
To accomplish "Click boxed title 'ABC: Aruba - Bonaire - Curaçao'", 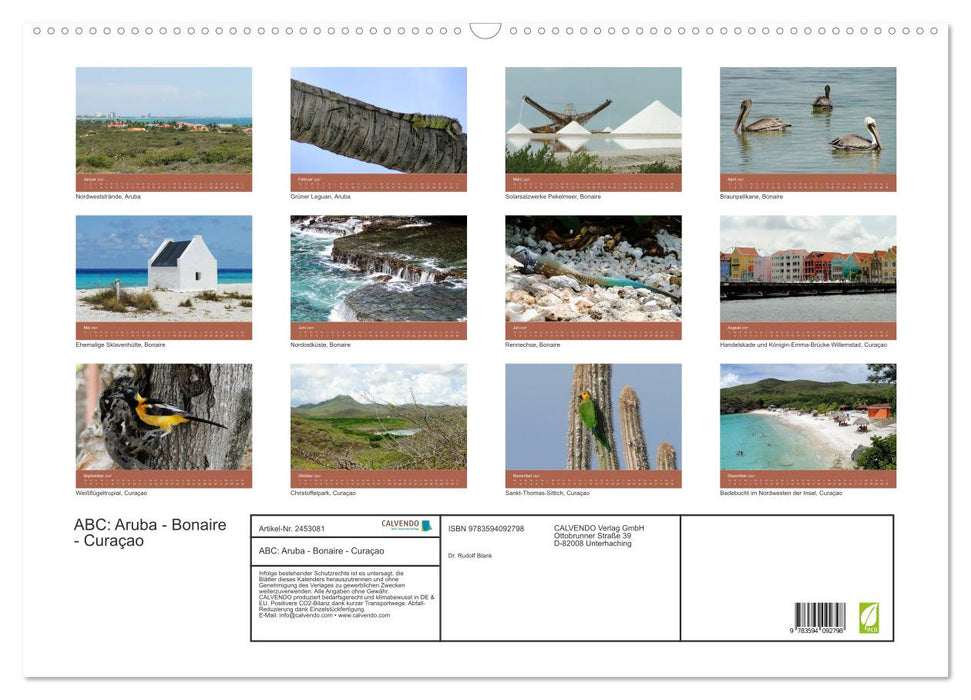I will (x=321, y=551).
